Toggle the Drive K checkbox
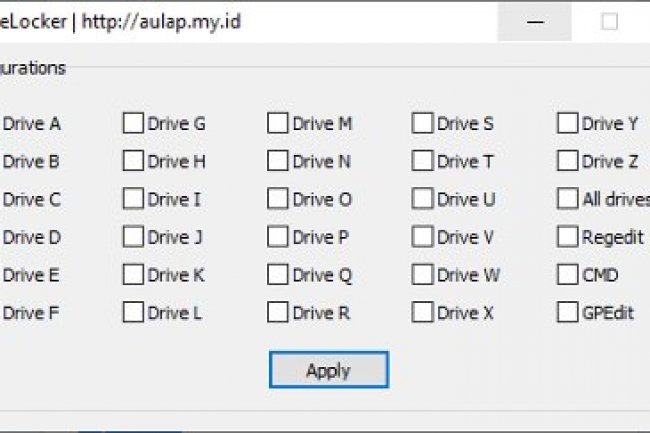This screenshot has height=433, width=650. (x=133, y=275)
